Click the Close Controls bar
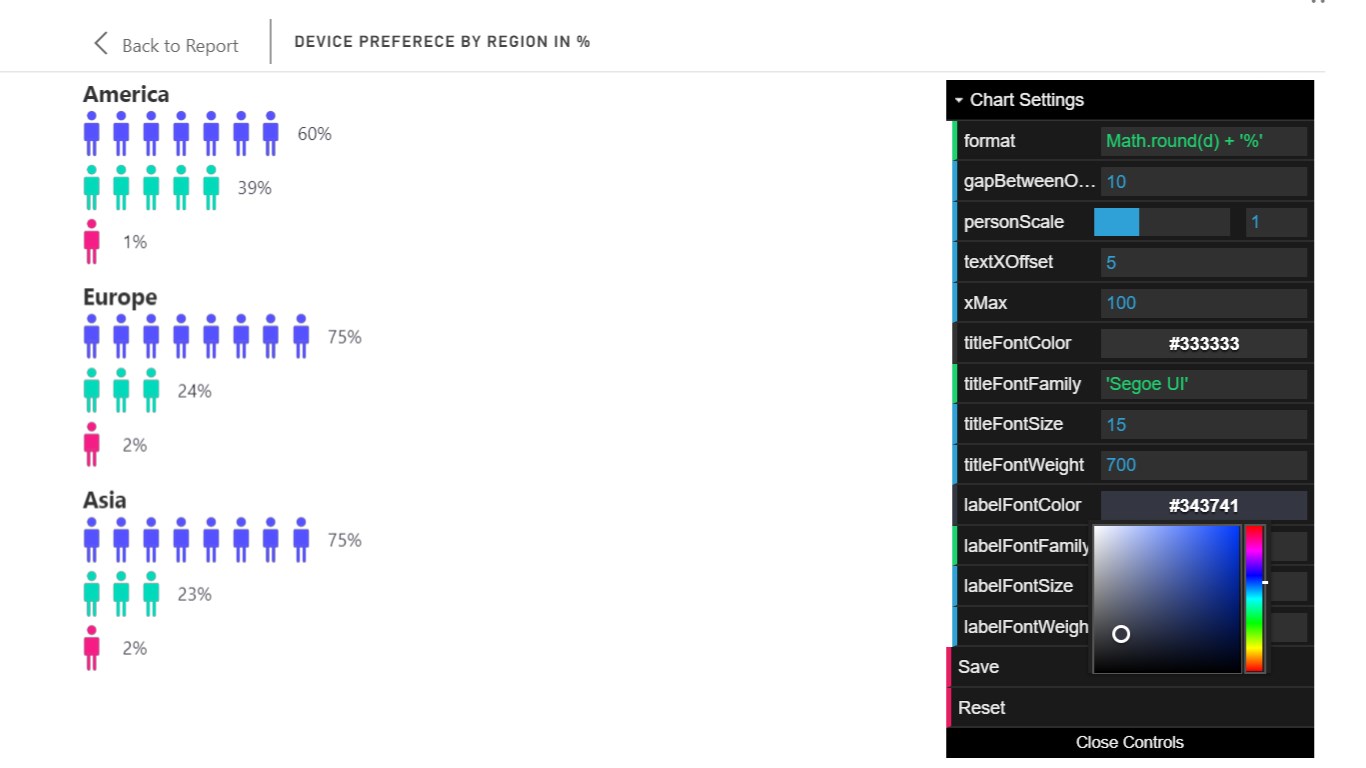This screenshot has height=768, width=1366. point(1129,742)
